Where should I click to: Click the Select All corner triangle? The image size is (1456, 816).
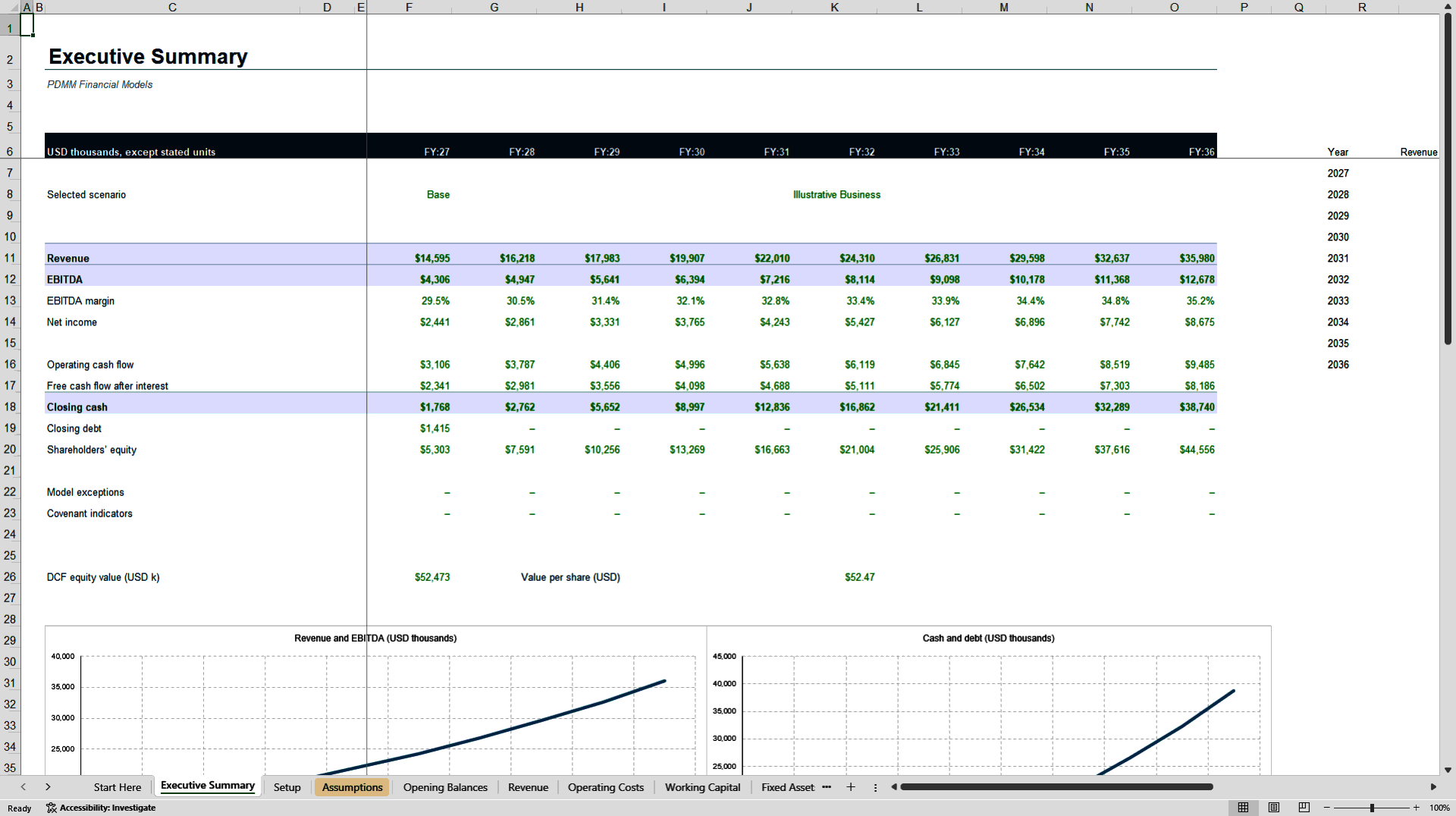click(x=14, y=8)
